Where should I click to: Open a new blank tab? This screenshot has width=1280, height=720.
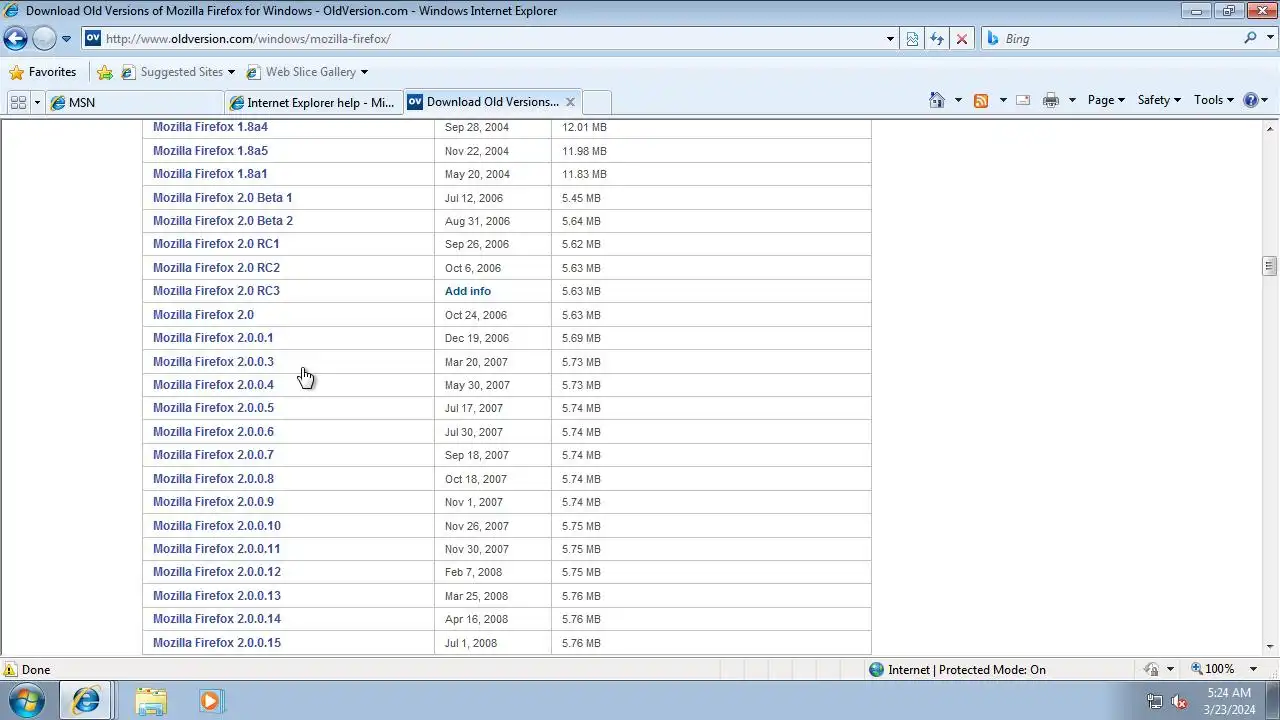[x=597, y=102]
